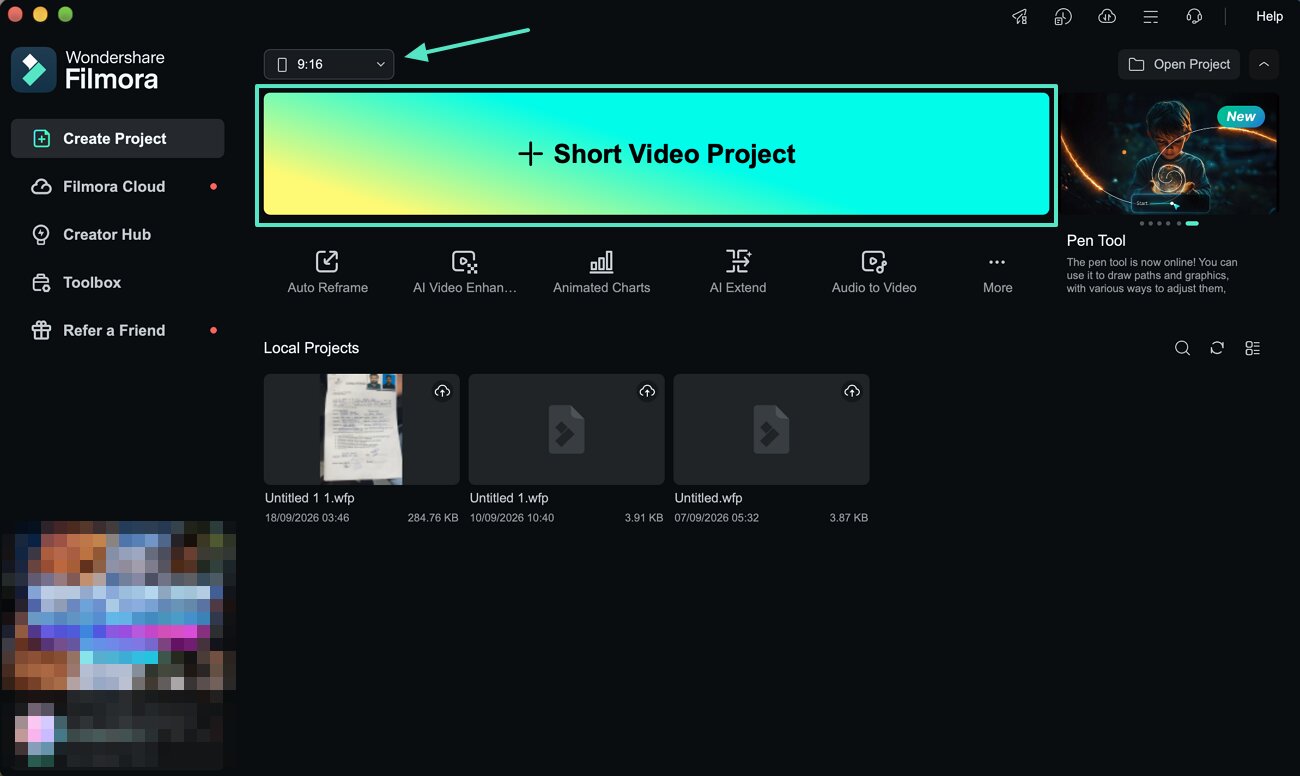This screenshot has height=776, width=1300.
Task: Upload Untitled 1 1.wfp to the cloud
Action: [442, 391]
